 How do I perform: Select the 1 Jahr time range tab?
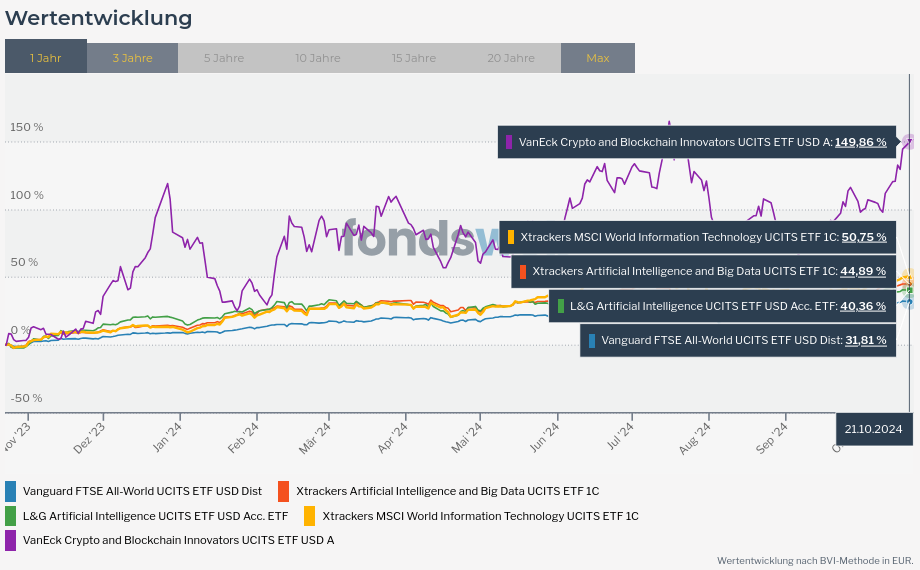pos(46,58)
